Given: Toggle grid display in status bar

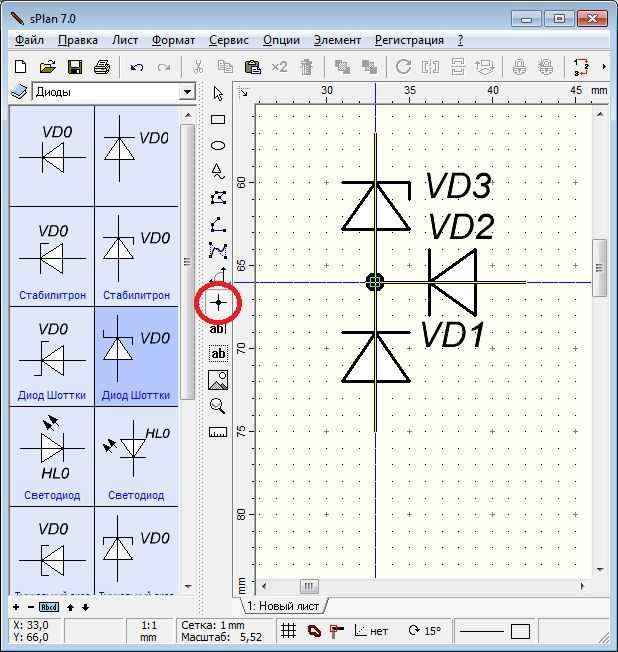Looking at the screenshot, I should (x=289, y=631).
